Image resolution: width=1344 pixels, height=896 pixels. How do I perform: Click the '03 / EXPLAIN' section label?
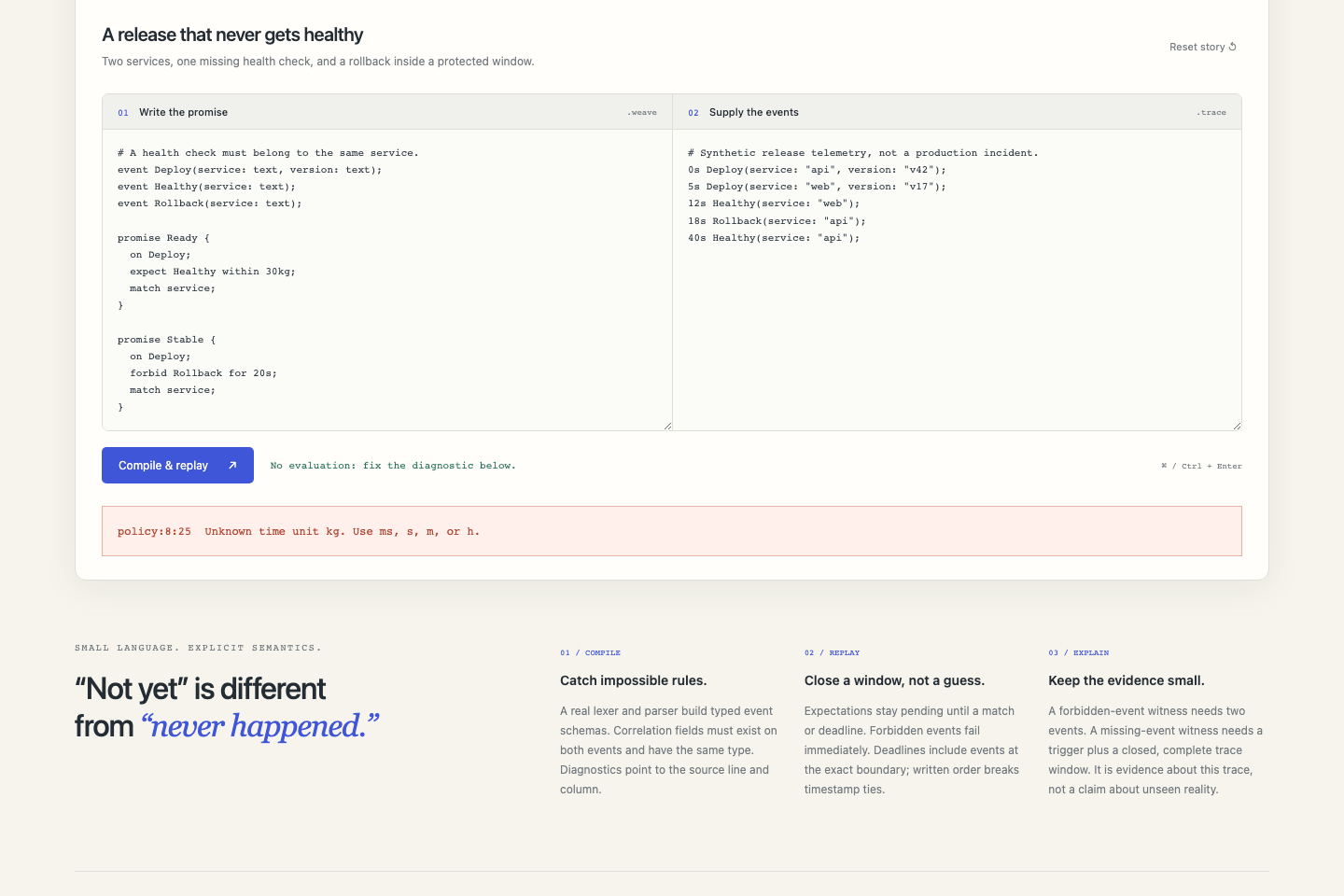[x=1078, y=652]
